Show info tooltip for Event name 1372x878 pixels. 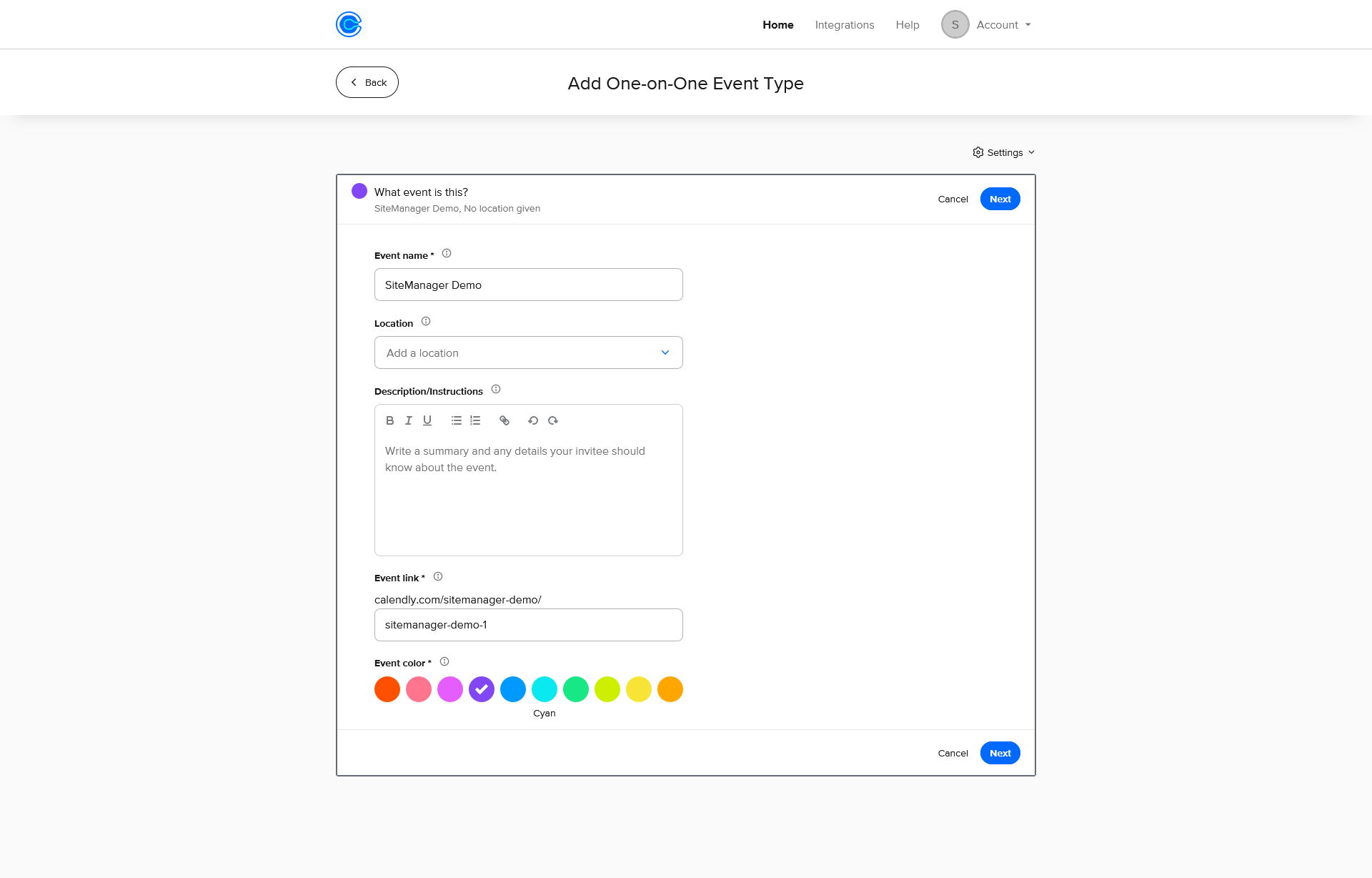(x=447, y=253)
